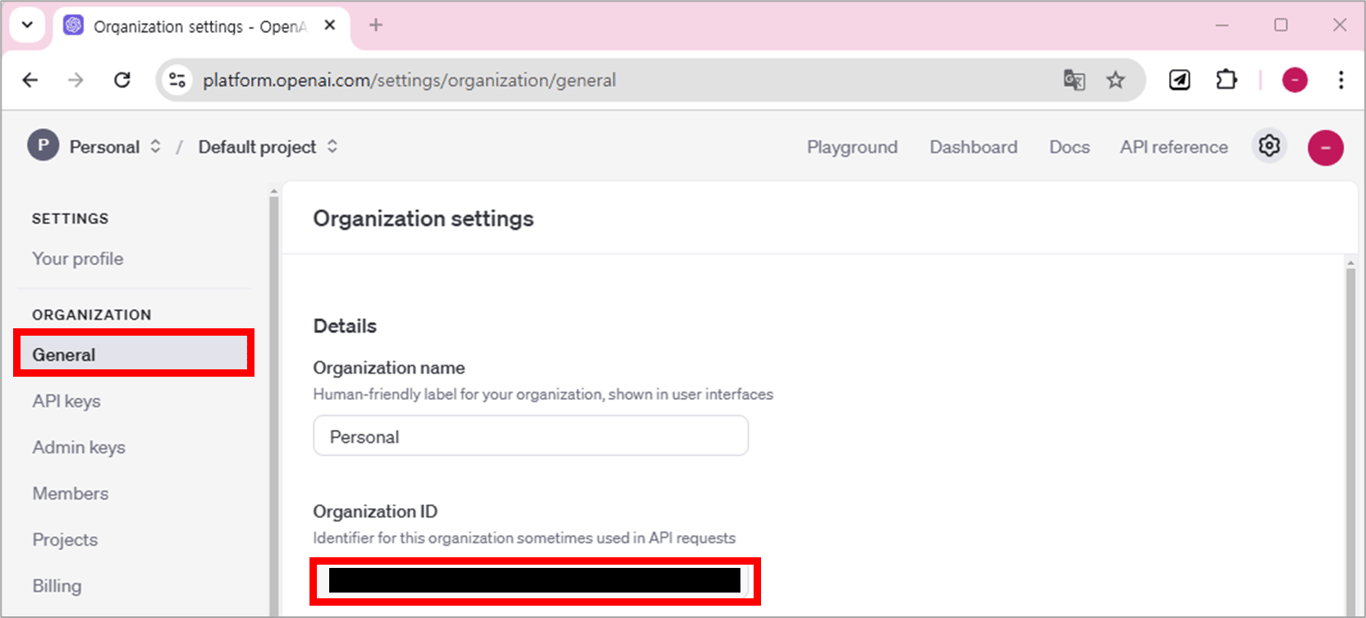Click the 'Identifier for this organization' description
This screenshot has width=1366, height=618.
coord(524,538)
